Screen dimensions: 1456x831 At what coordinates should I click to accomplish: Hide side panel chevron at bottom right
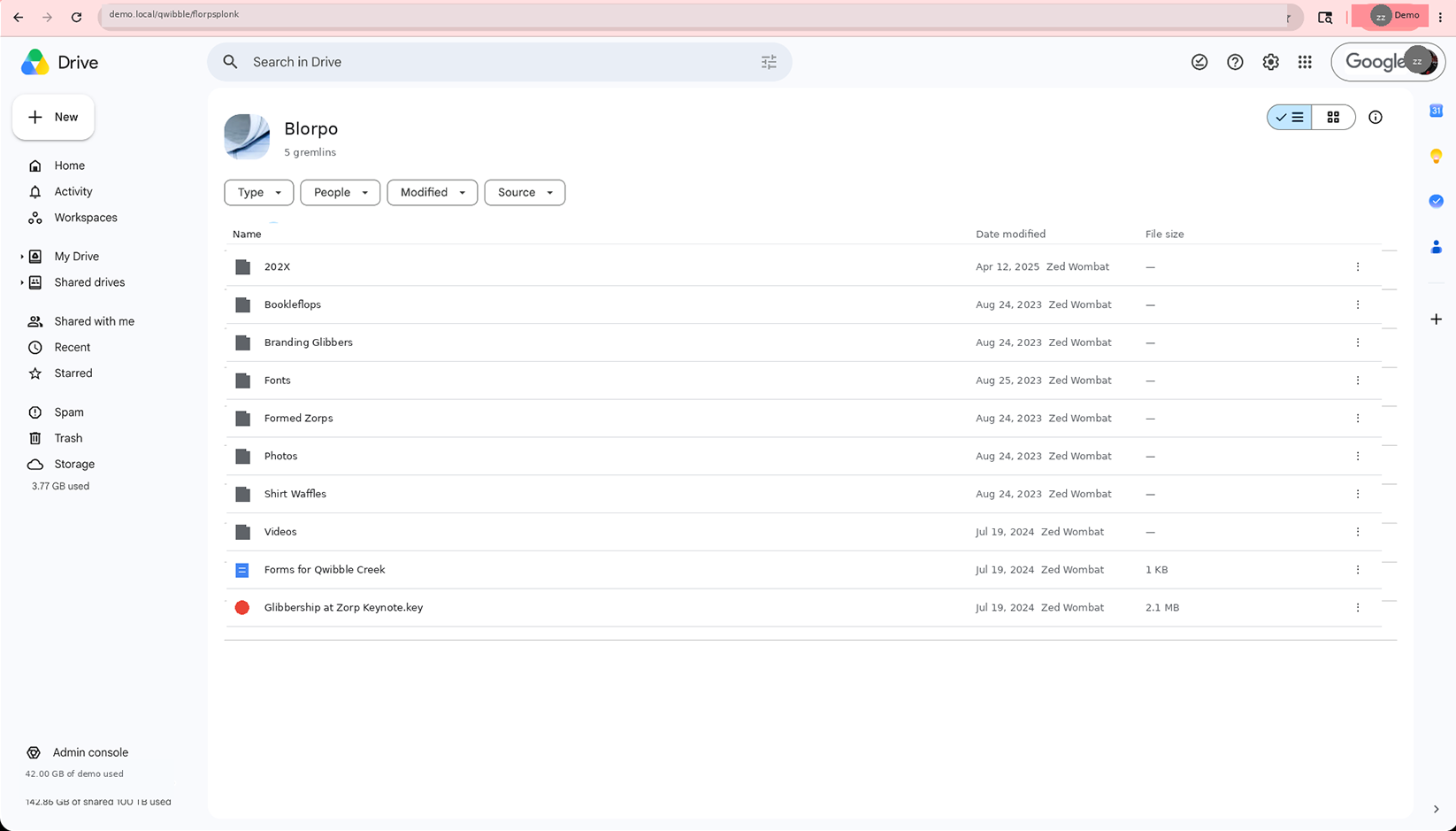click(x=1436, y=809)
